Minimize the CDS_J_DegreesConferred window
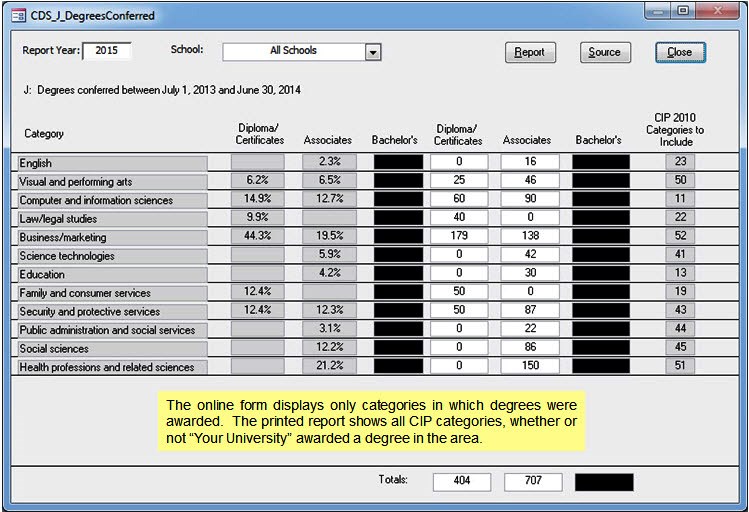 click(659, 11)
